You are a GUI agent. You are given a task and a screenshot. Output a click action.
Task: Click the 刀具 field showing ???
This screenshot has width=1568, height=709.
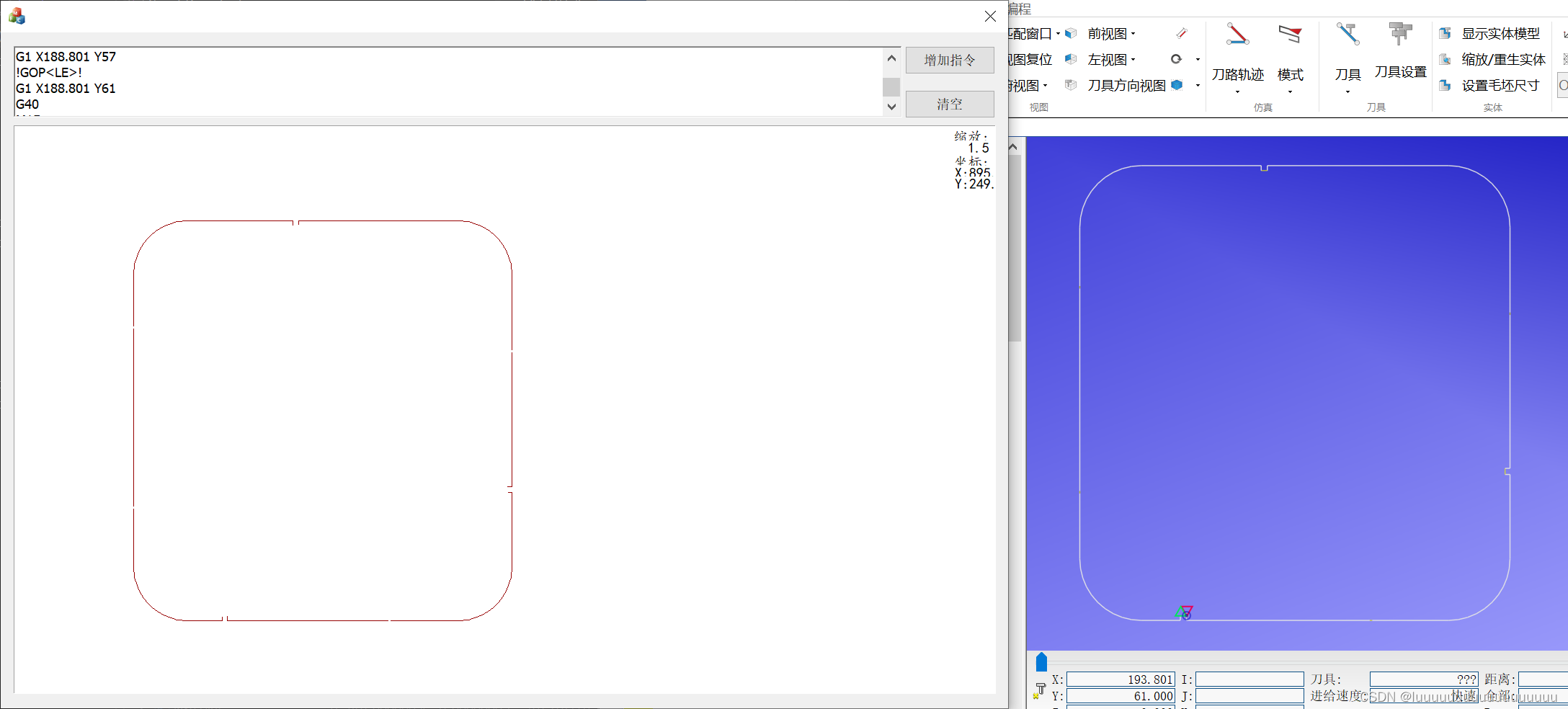coord(1424,679)
